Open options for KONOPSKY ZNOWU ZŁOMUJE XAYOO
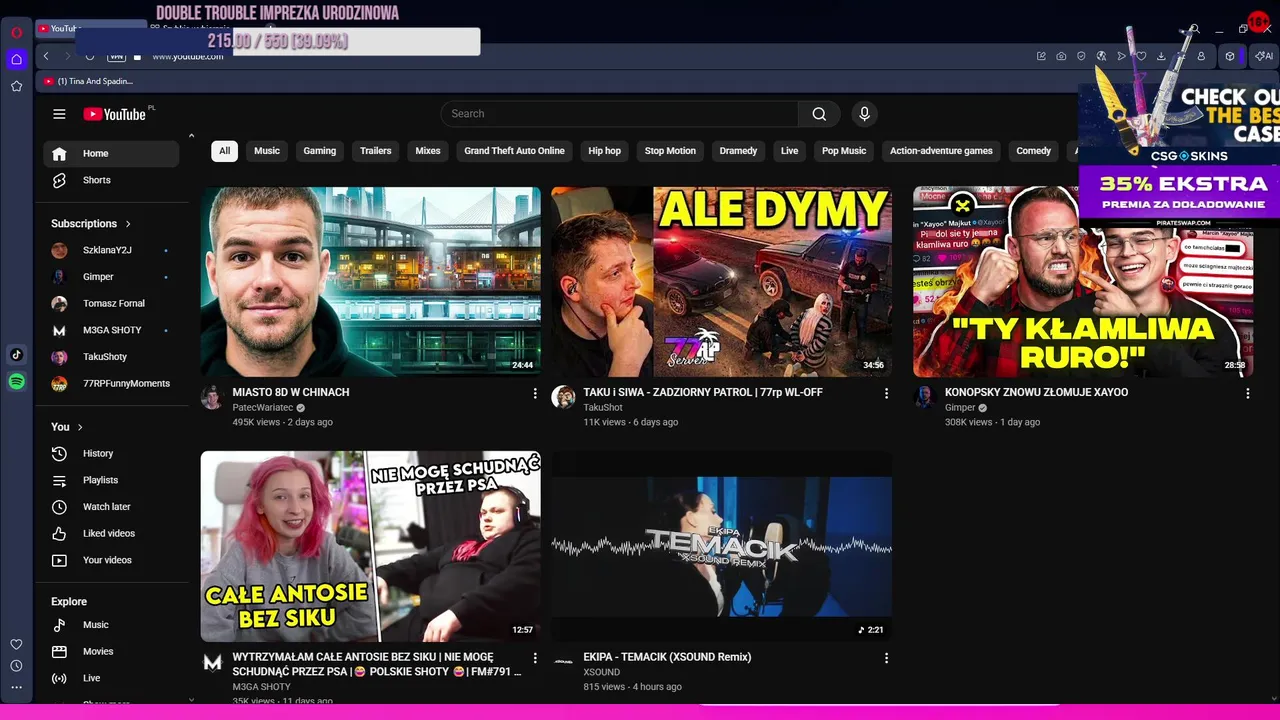This screenshot has height=720, width=1280. coord(1247,393)
